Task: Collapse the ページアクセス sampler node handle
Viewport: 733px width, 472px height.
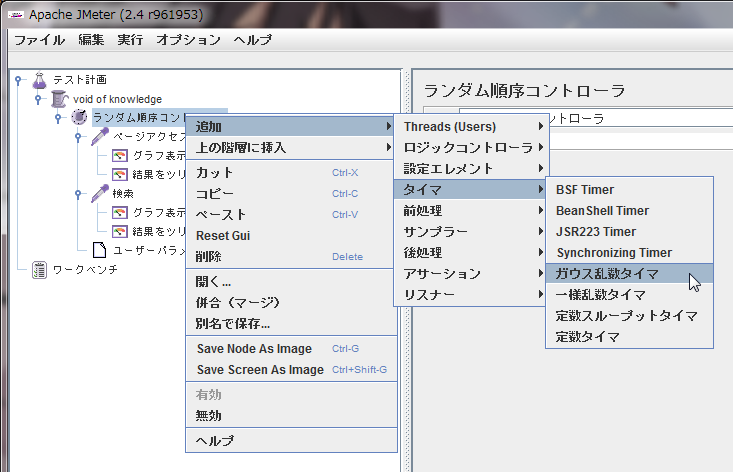Action: pyautogui.click(x=78, y=137)
